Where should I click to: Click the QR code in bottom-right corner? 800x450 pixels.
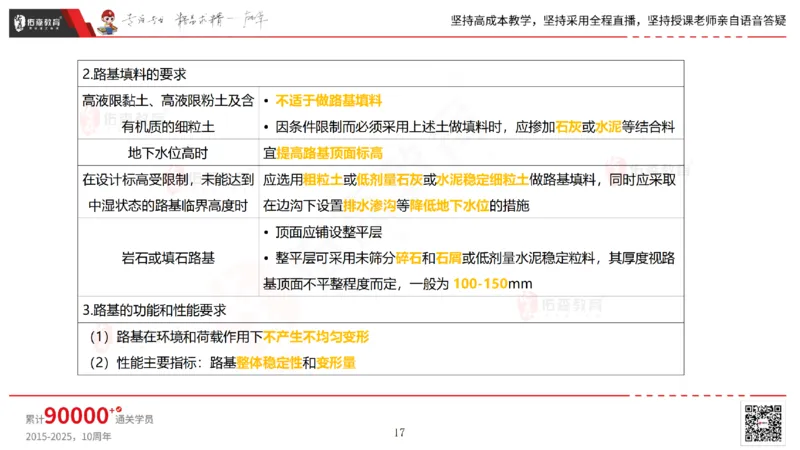pos(763,423)
